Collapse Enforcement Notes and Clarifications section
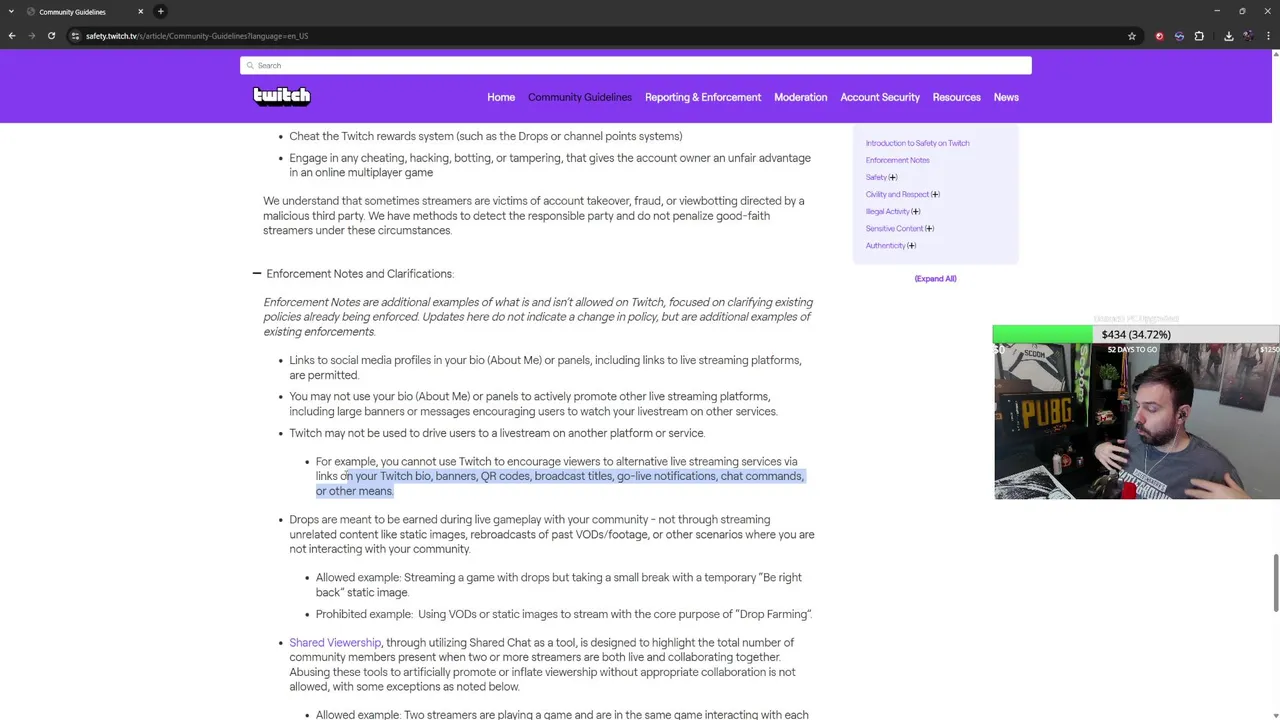 point(257,273)
